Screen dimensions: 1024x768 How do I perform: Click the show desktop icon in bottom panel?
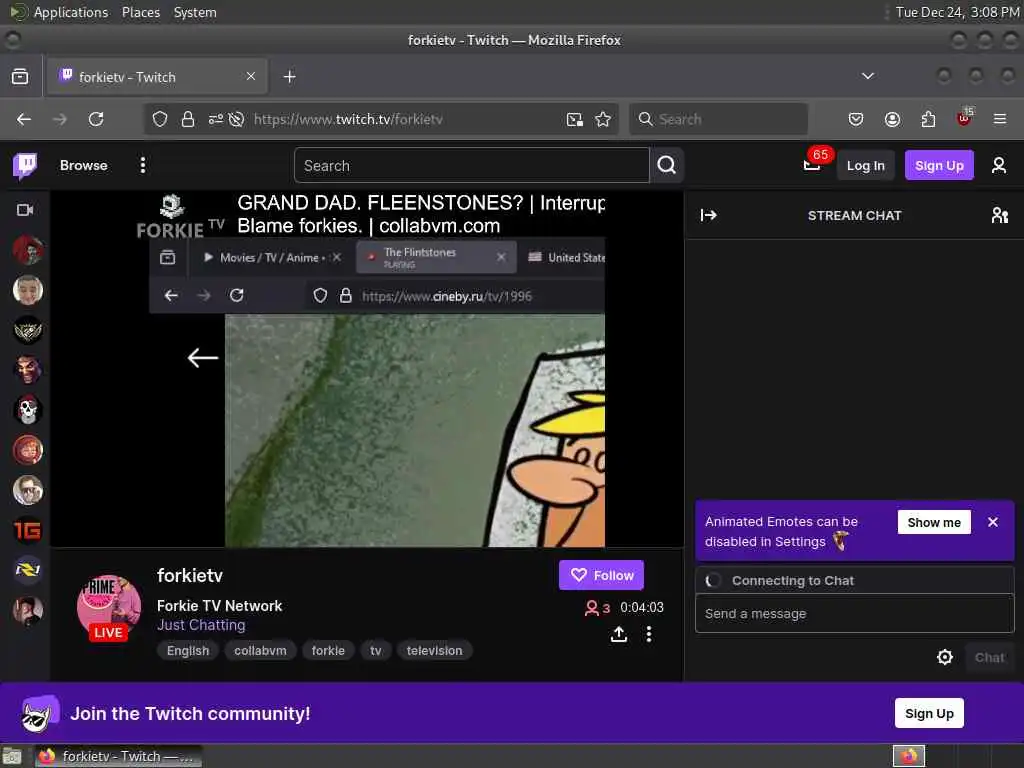[12, 756]
